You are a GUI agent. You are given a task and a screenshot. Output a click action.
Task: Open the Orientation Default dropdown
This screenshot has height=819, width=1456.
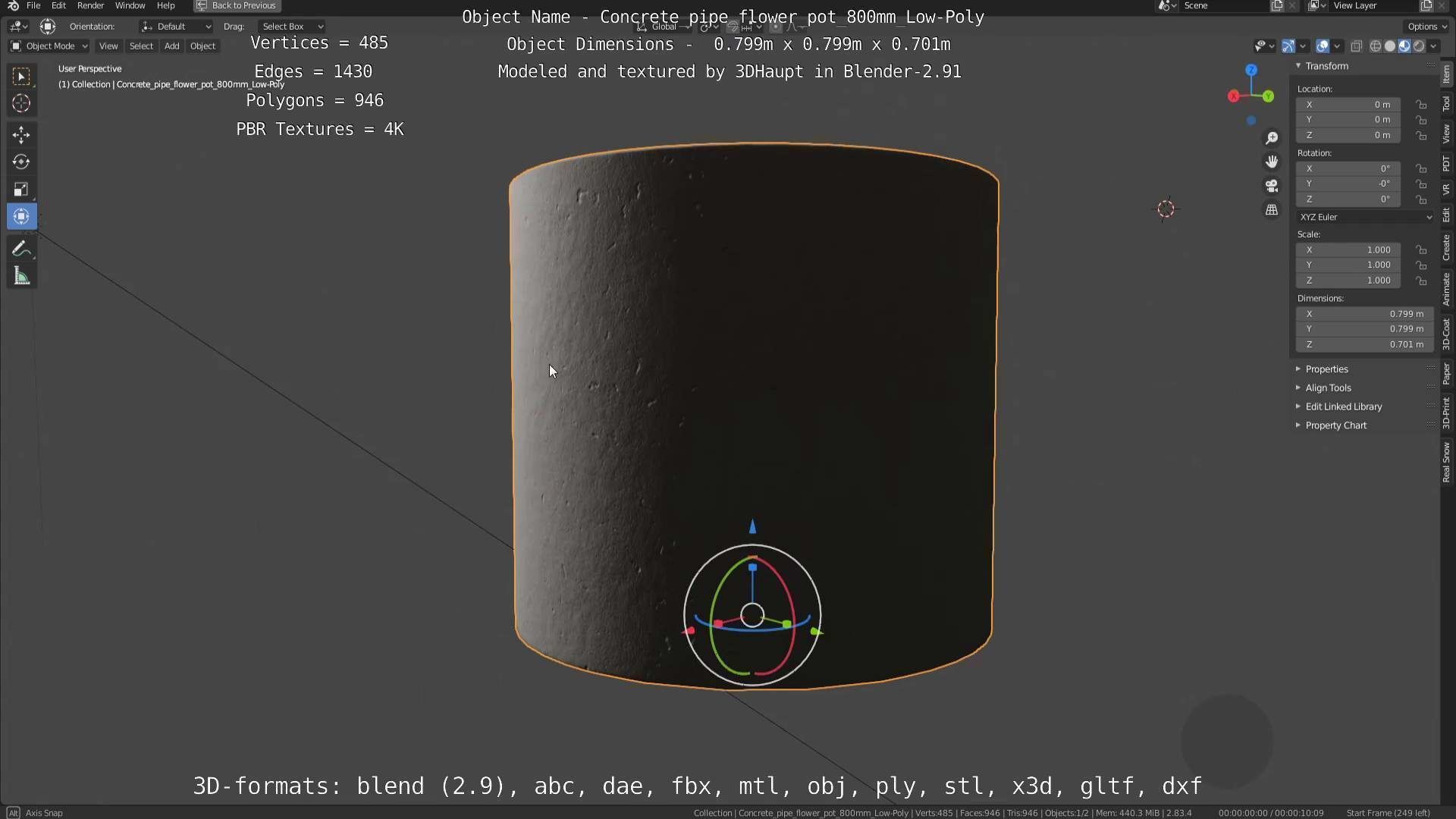(x=176, y=27)
